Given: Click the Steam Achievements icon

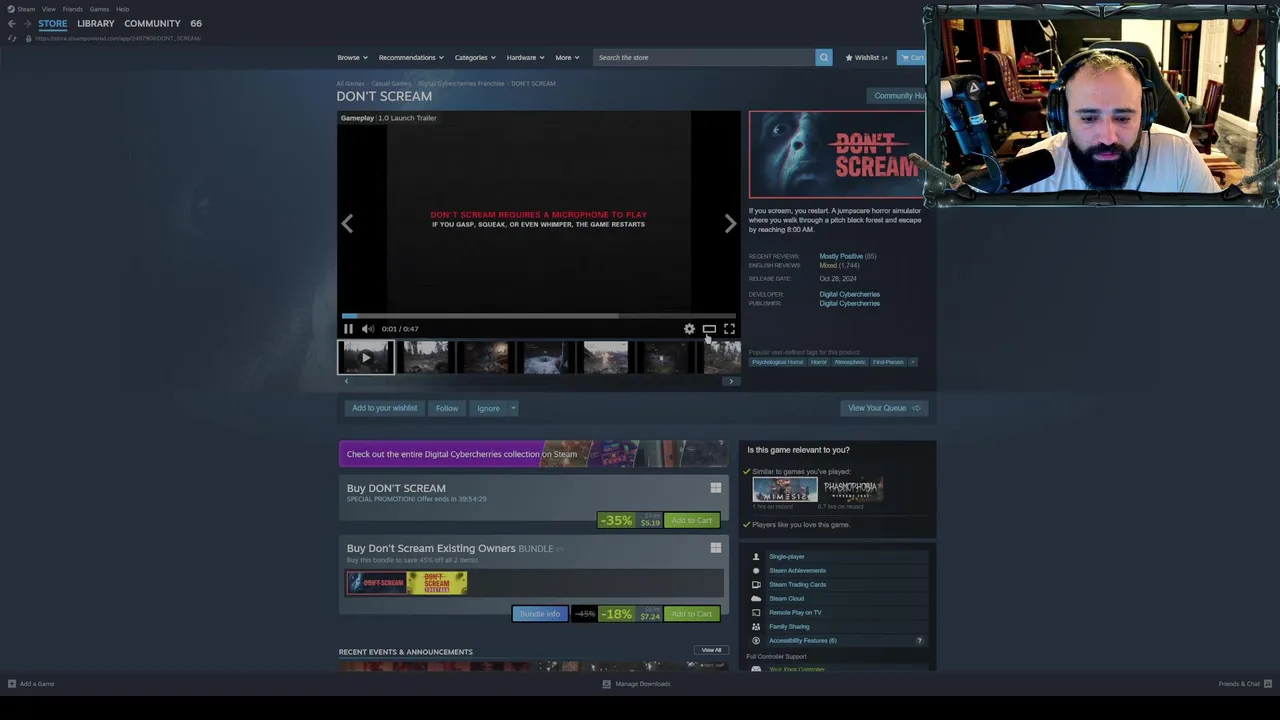Looking at the screenshot, I should click(756, 570).
